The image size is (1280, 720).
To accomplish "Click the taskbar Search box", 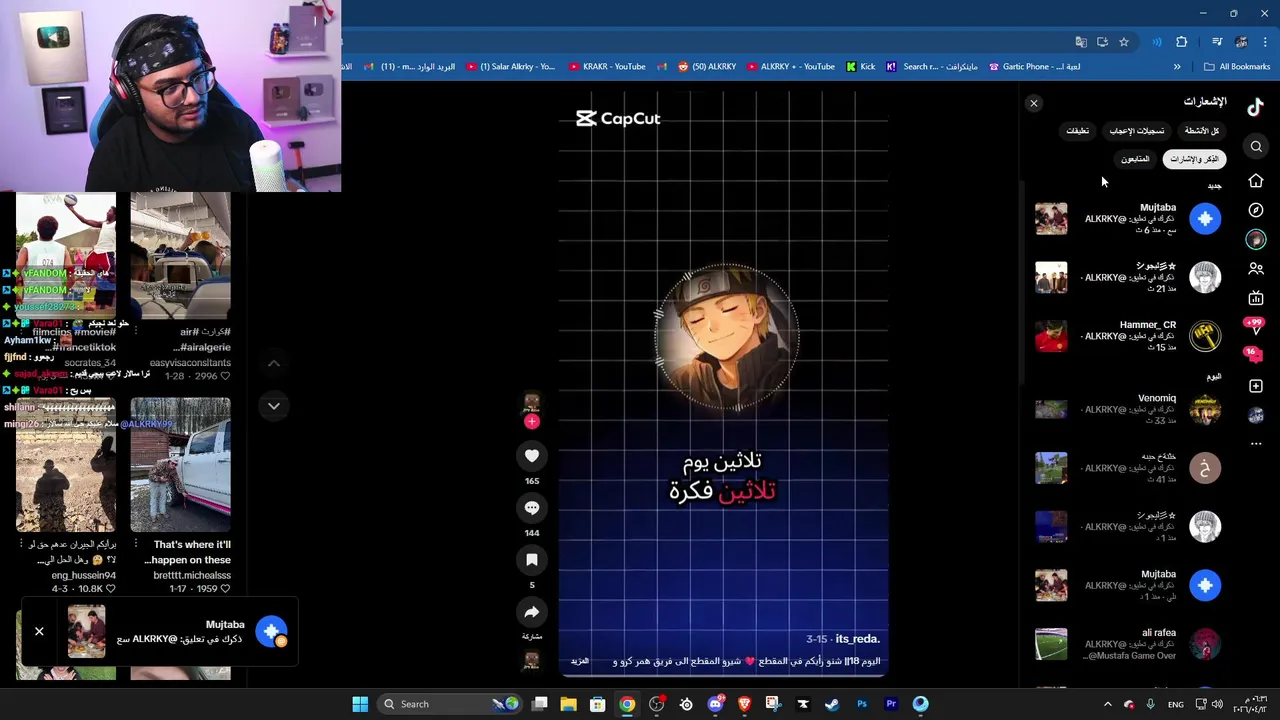I will [452, 704].
